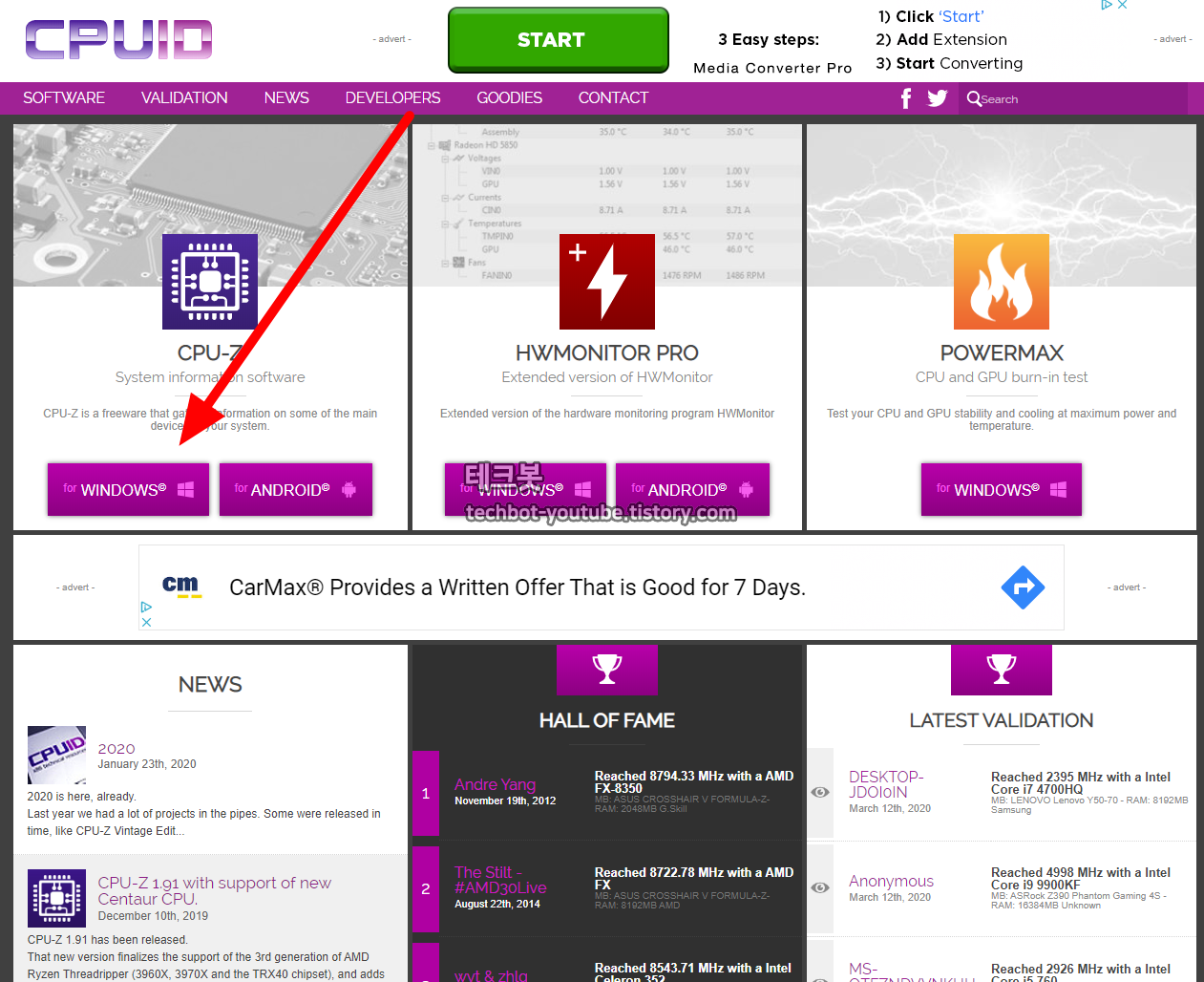Viewport: 1204px width, 982px height.
Task: Open the Facebook icon link
Action: [x=906, y=98]
